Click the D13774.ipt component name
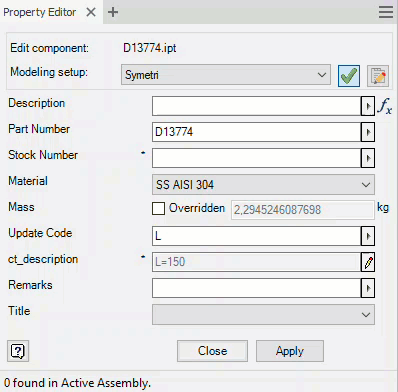This screenshot has height=392, width=398. (x=150, y=48)
